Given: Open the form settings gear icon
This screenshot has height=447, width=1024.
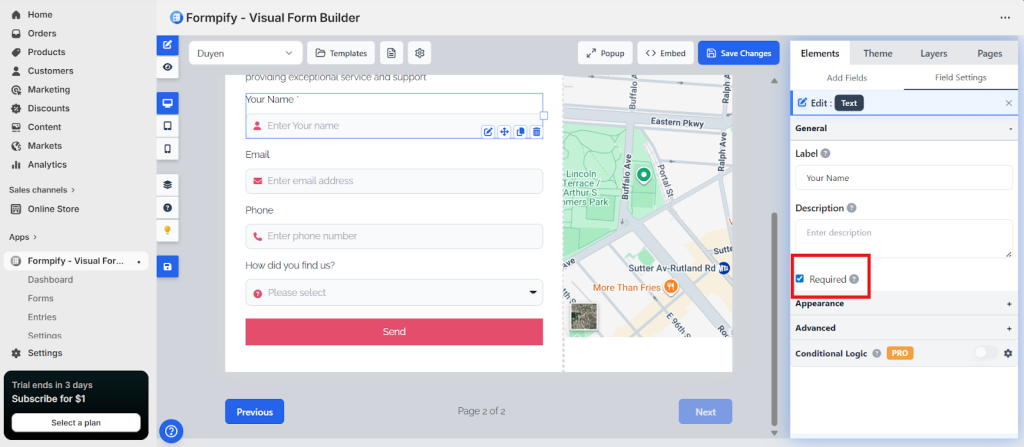Looking at the screenshot, I should pos(420,53).
